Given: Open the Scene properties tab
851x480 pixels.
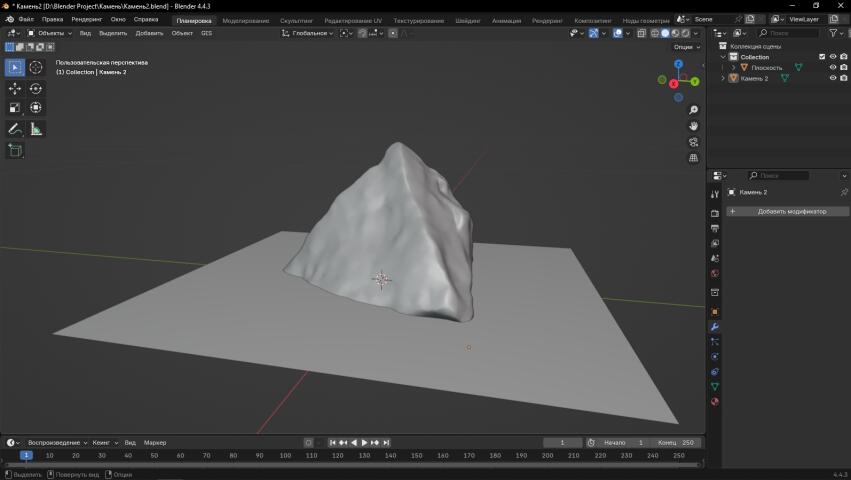Looking at the screenshot, I should coord(715,258).
